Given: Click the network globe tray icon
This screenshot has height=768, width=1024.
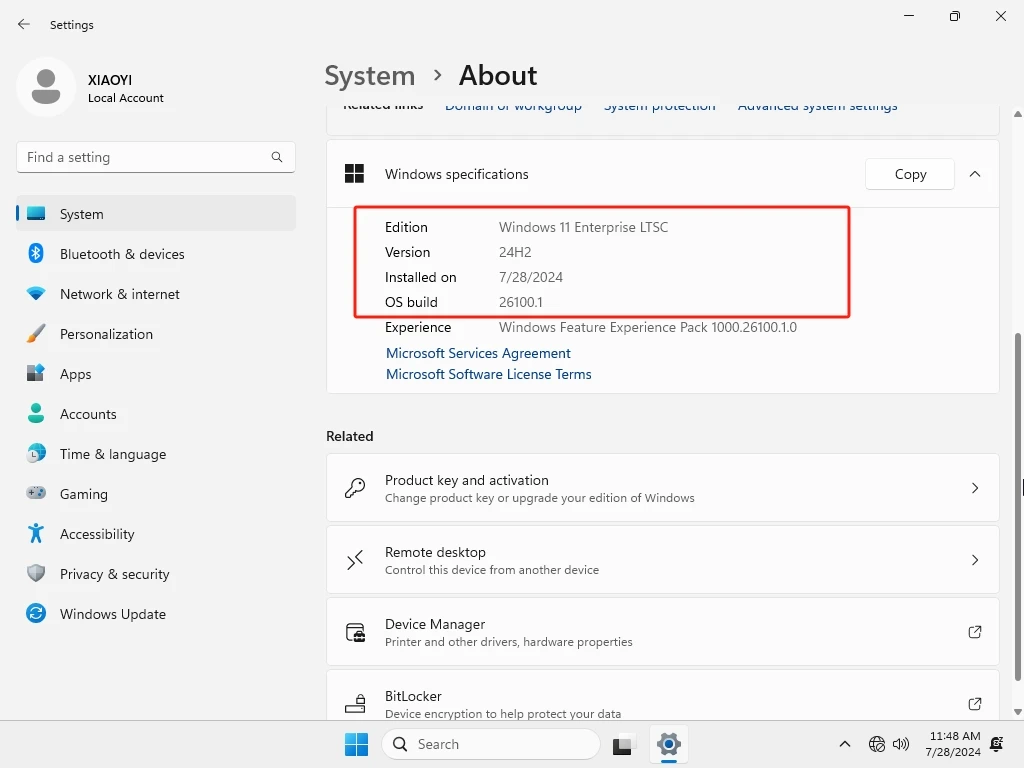Looking at the screenshot, I should tap(876, 744).
